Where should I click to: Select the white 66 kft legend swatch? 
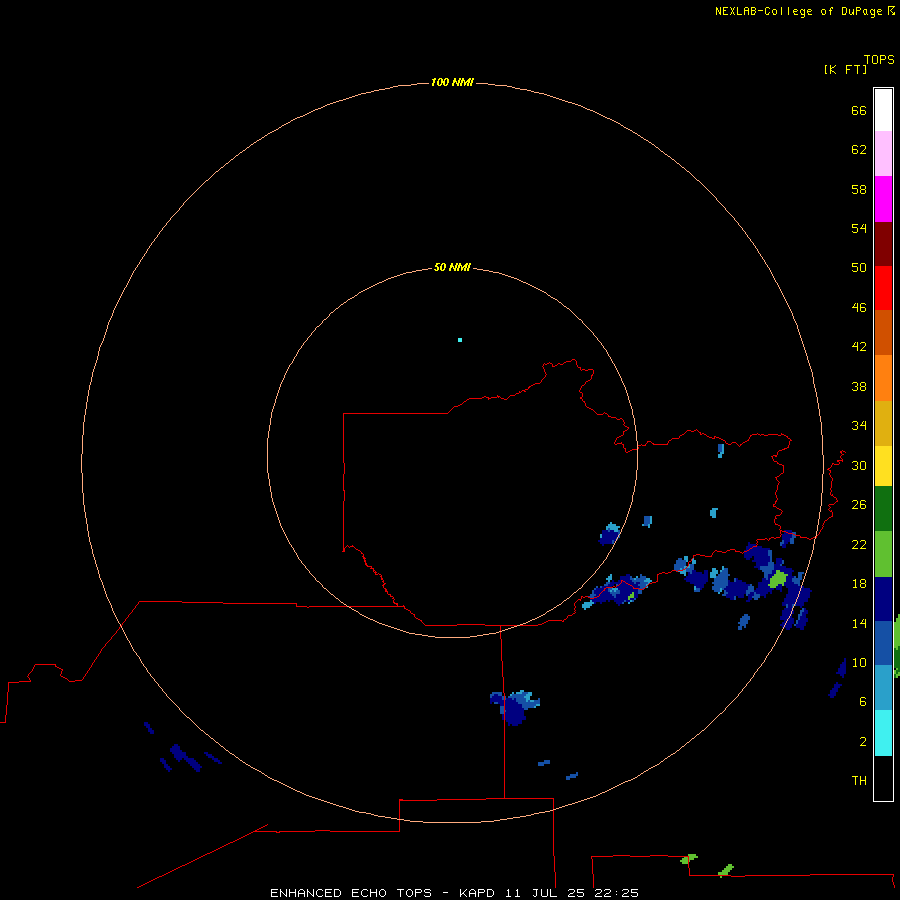(x=883, y=110)
